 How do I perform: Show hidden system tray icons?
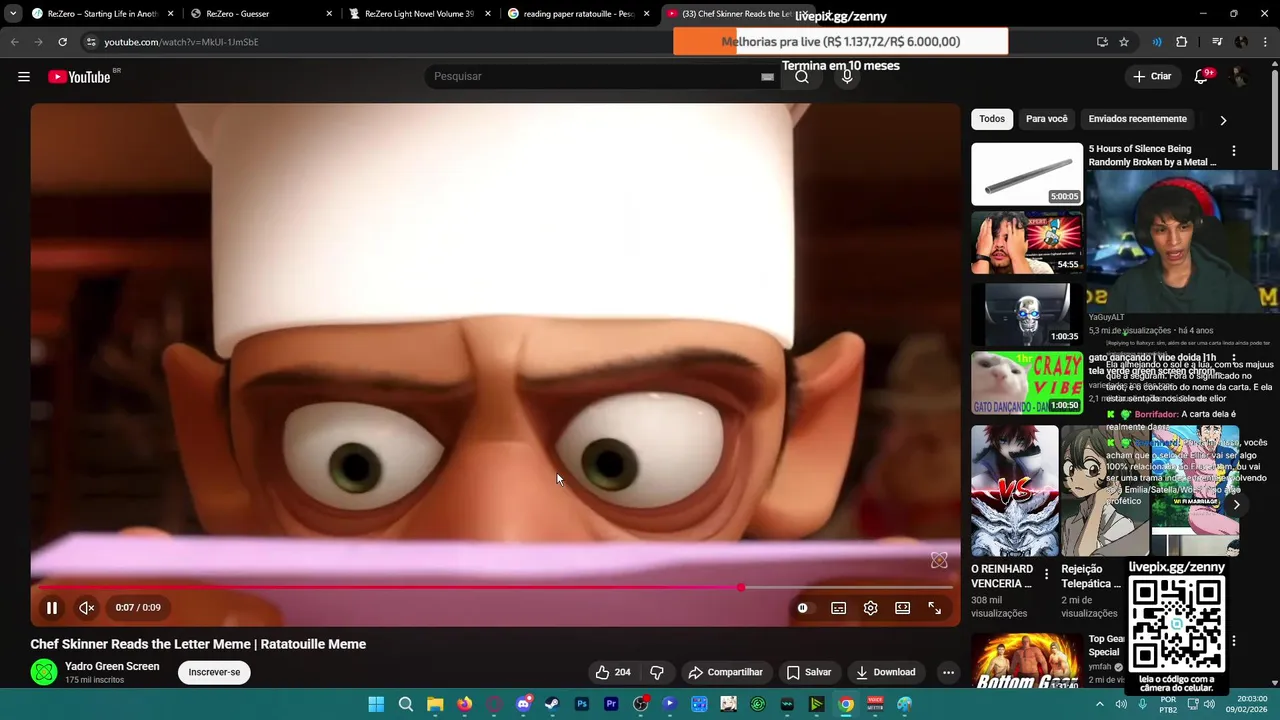tap(1100, 704)
